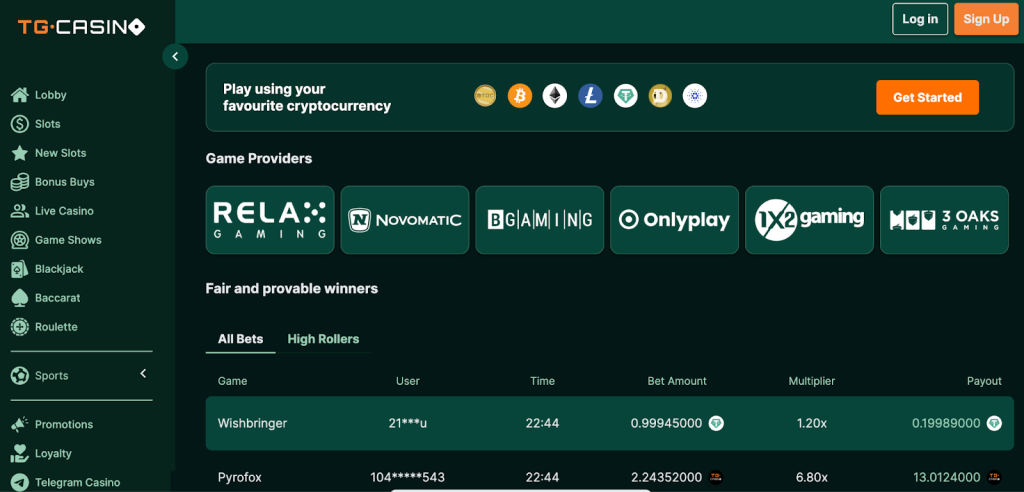1024x492 pixels.
Task: Click the Blackjack cards icon
Action: click(x=20, y=269)
